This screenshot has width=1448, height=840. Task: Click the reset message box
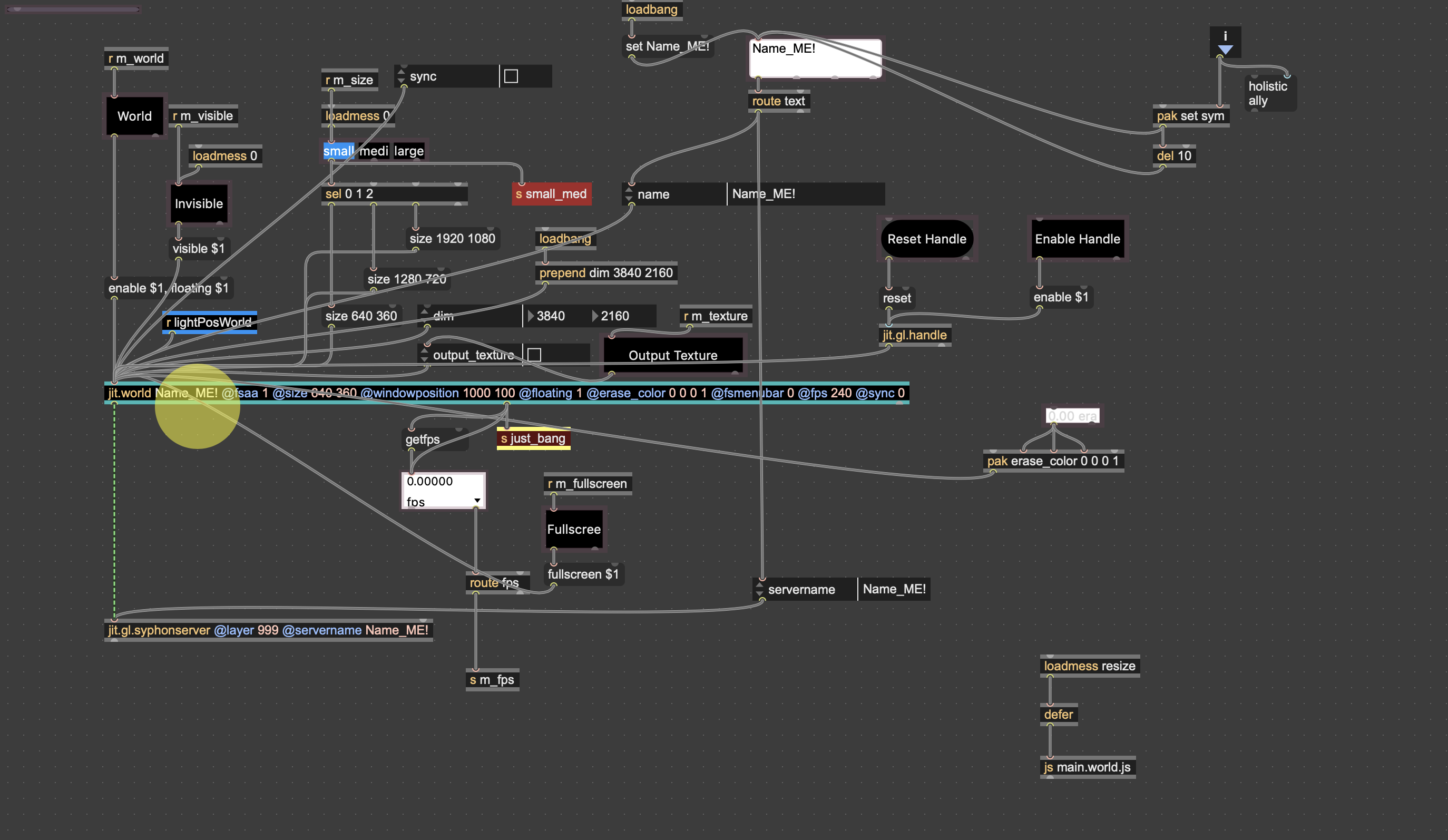897,298
